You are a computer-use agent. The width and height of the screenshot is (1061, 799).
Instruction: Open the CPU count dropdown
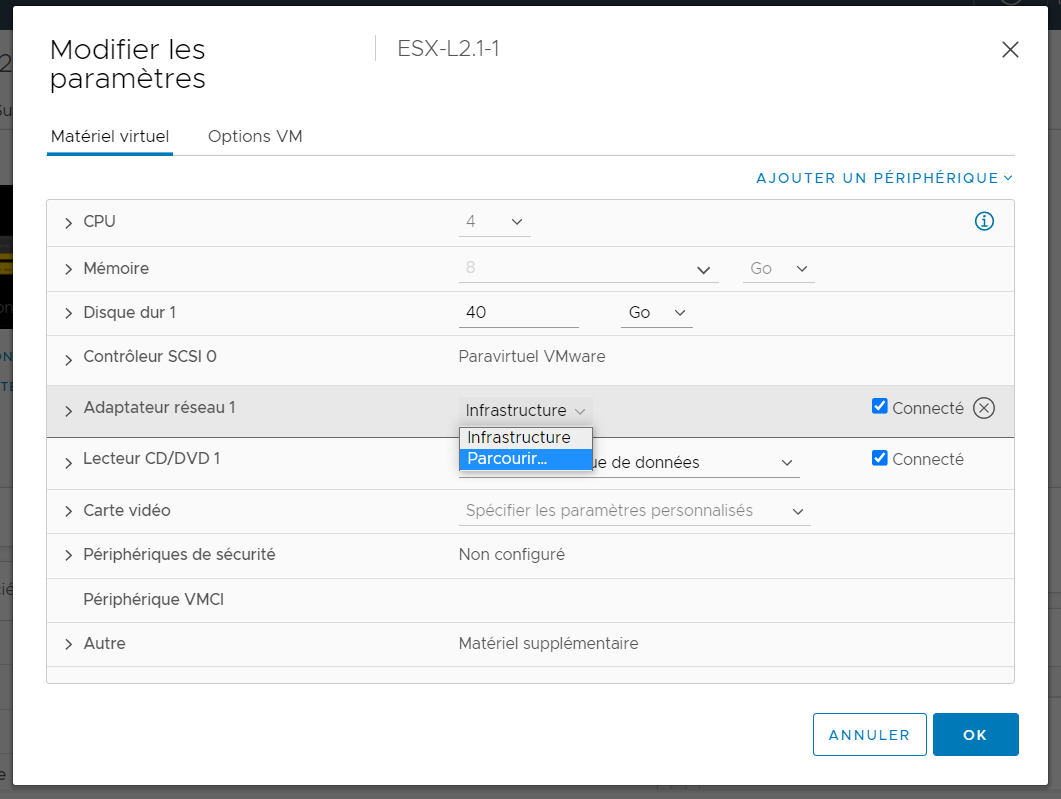(495, 222)
